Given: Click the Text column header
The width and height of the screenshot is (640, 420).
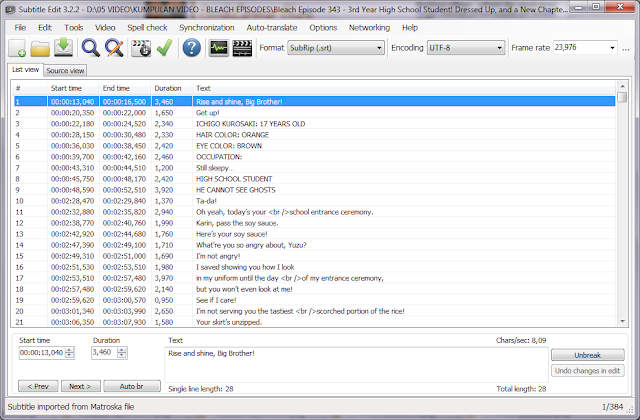Looking at the screenshot, I should (x=404, y=88).
